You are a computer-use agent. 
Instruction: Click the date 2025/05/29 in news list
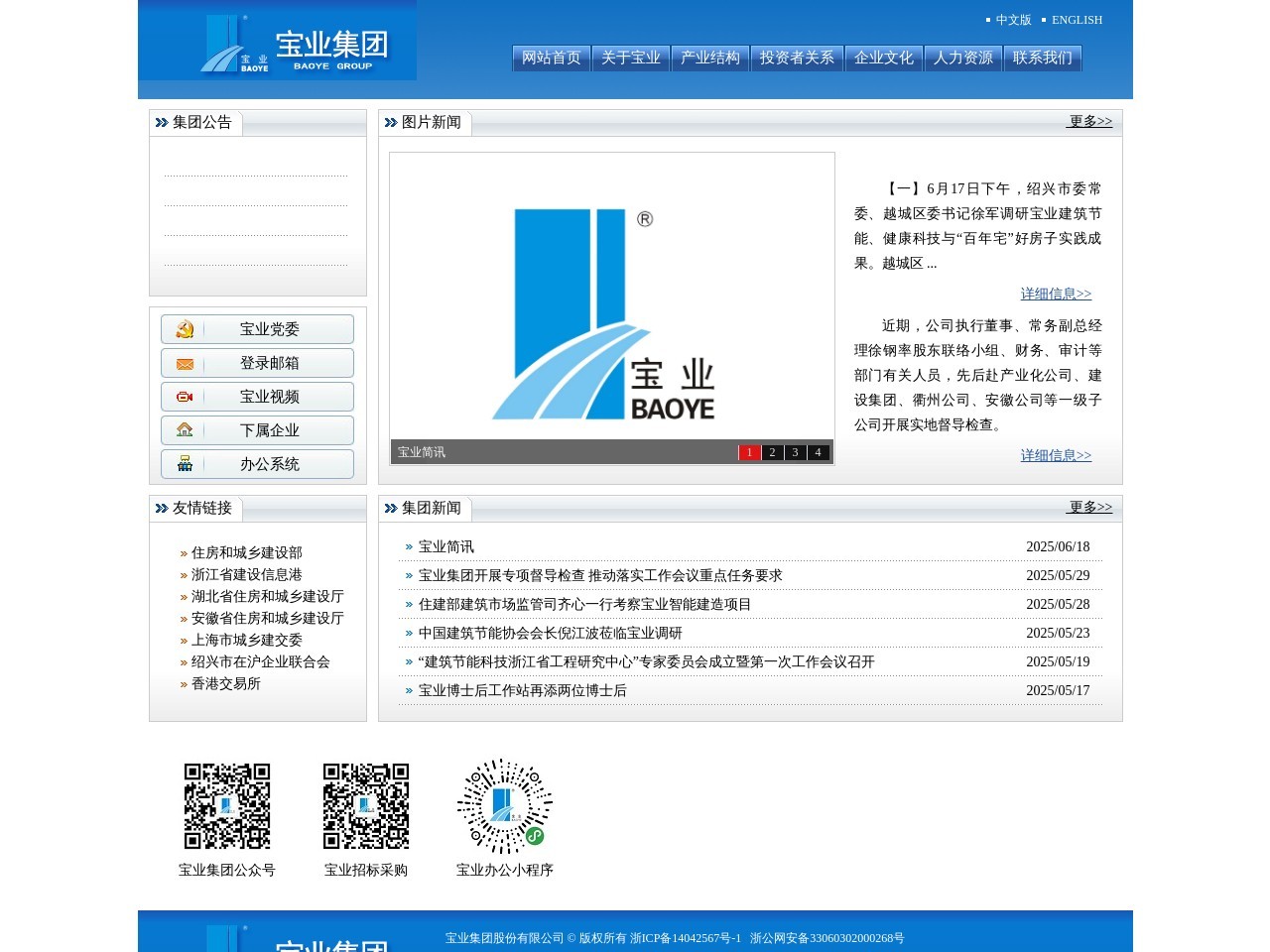pyautogui.click(x=1058, y=575)
